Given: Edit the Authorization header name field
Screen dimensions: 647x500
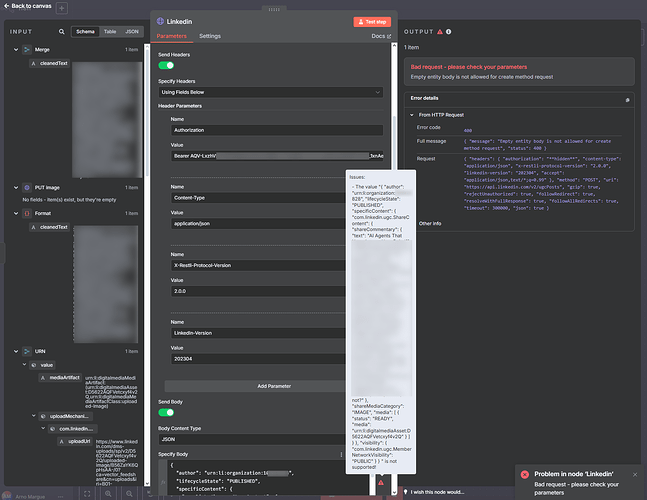Looking at the screenshot, I should [277, 130].
